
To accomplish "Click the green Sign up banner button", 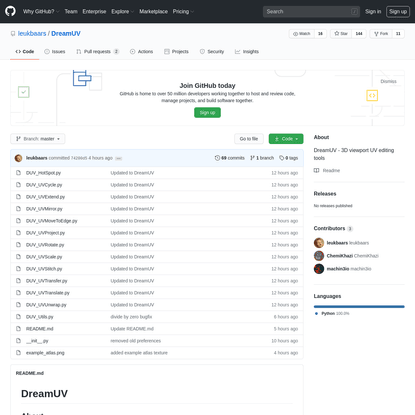I will (x=207, y=113).
